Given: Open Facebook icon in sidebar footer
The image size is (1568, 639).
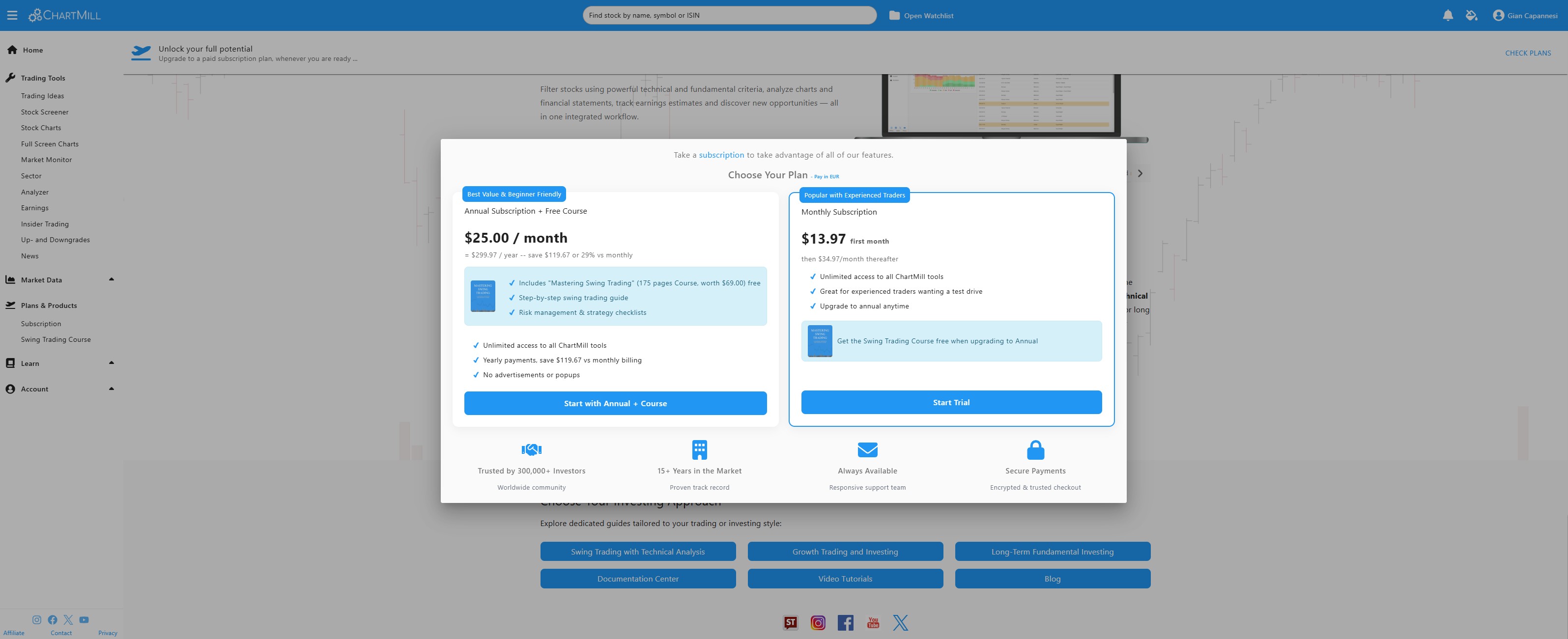Looking at the screenshot, I should pos(53,619).
